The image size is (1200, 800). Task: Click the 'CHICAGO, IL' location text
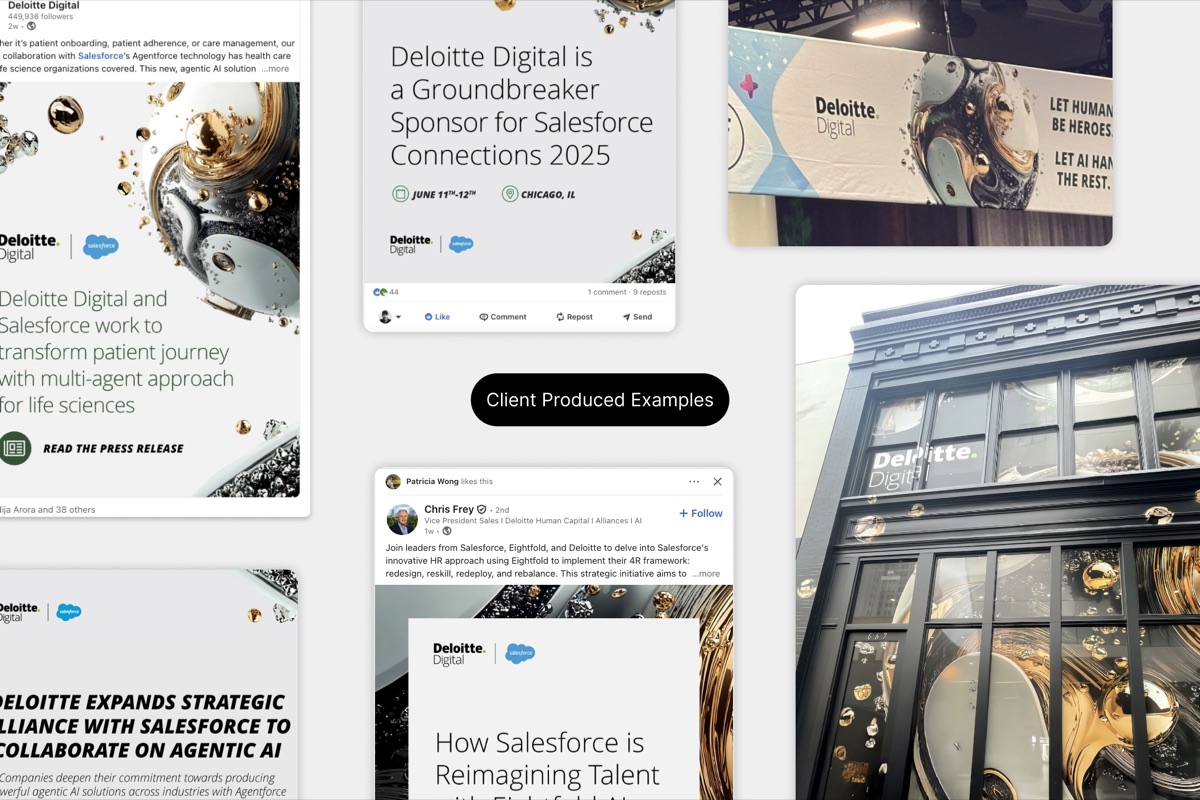pyautogui.click(x=548, y=195)
